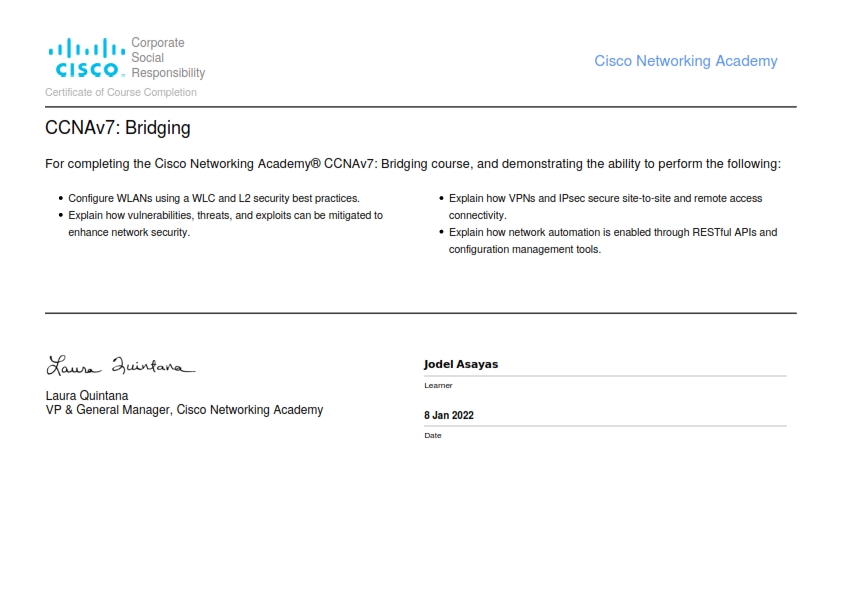
Task: Click the vulnerabilities and threats bullet text
Action: [x=226, y=223]
